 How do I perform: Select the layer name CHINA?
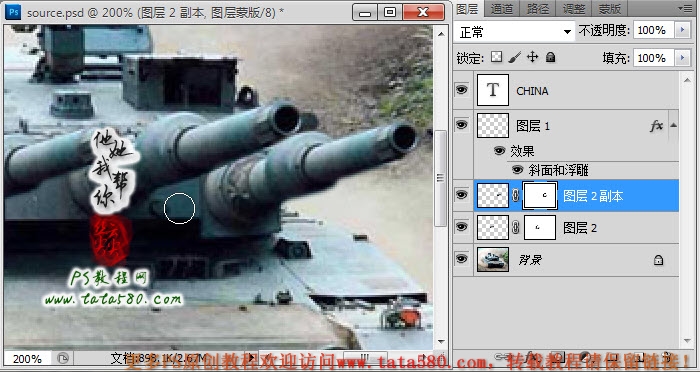[x=532, y=91]
